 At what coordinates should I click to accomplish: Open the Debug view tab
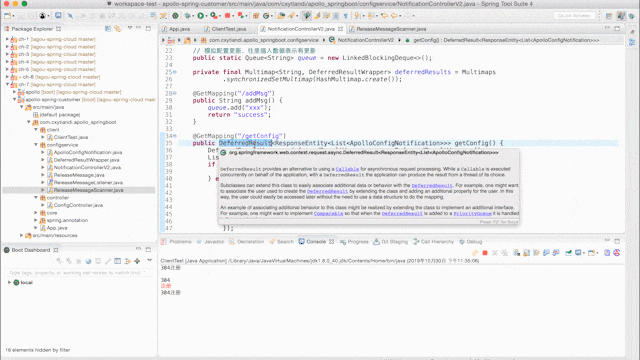471,242
